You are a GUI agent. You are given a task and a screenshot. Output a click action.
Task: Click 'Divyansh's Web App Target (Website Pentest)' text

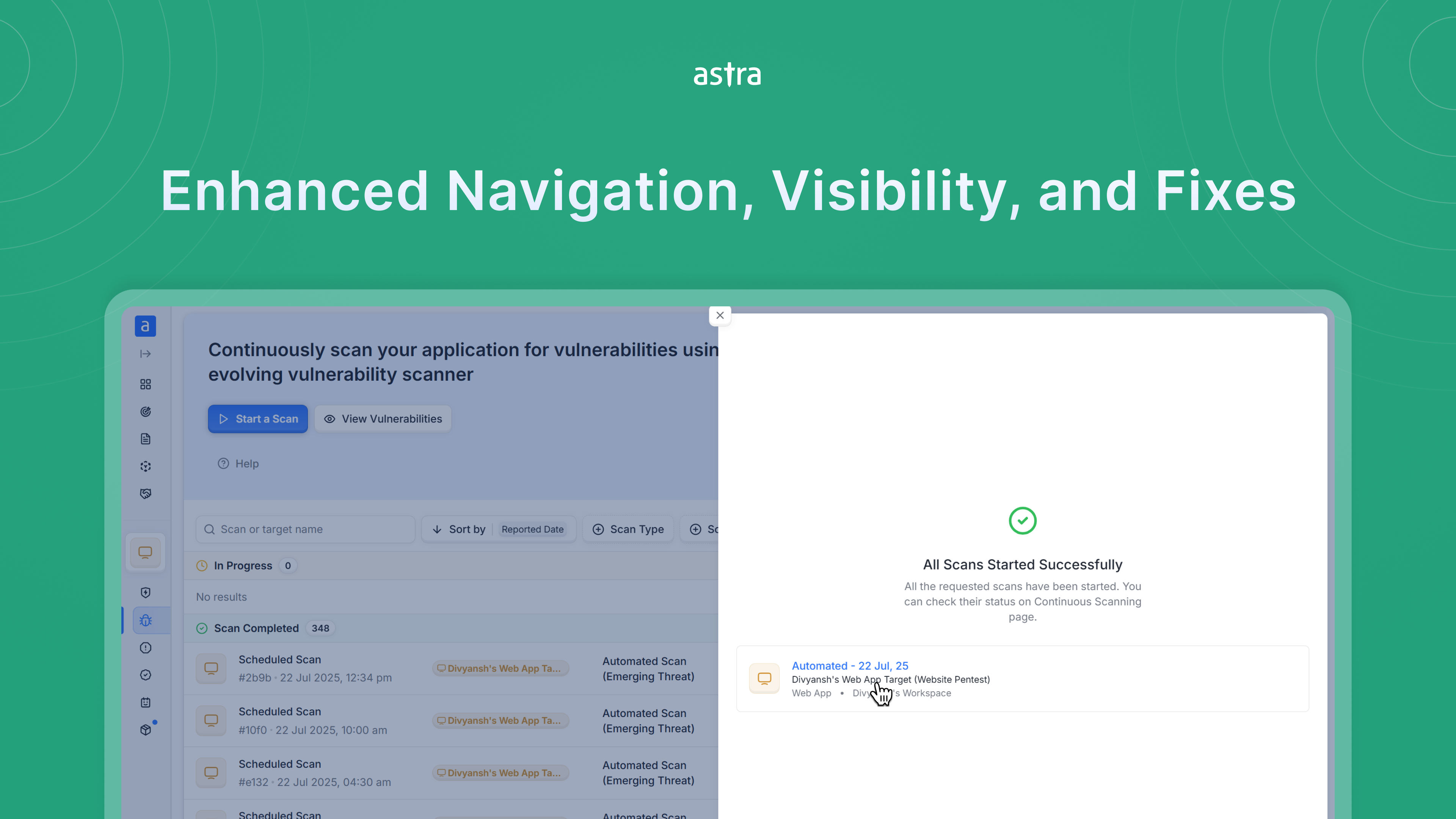(x=890, y=679)
